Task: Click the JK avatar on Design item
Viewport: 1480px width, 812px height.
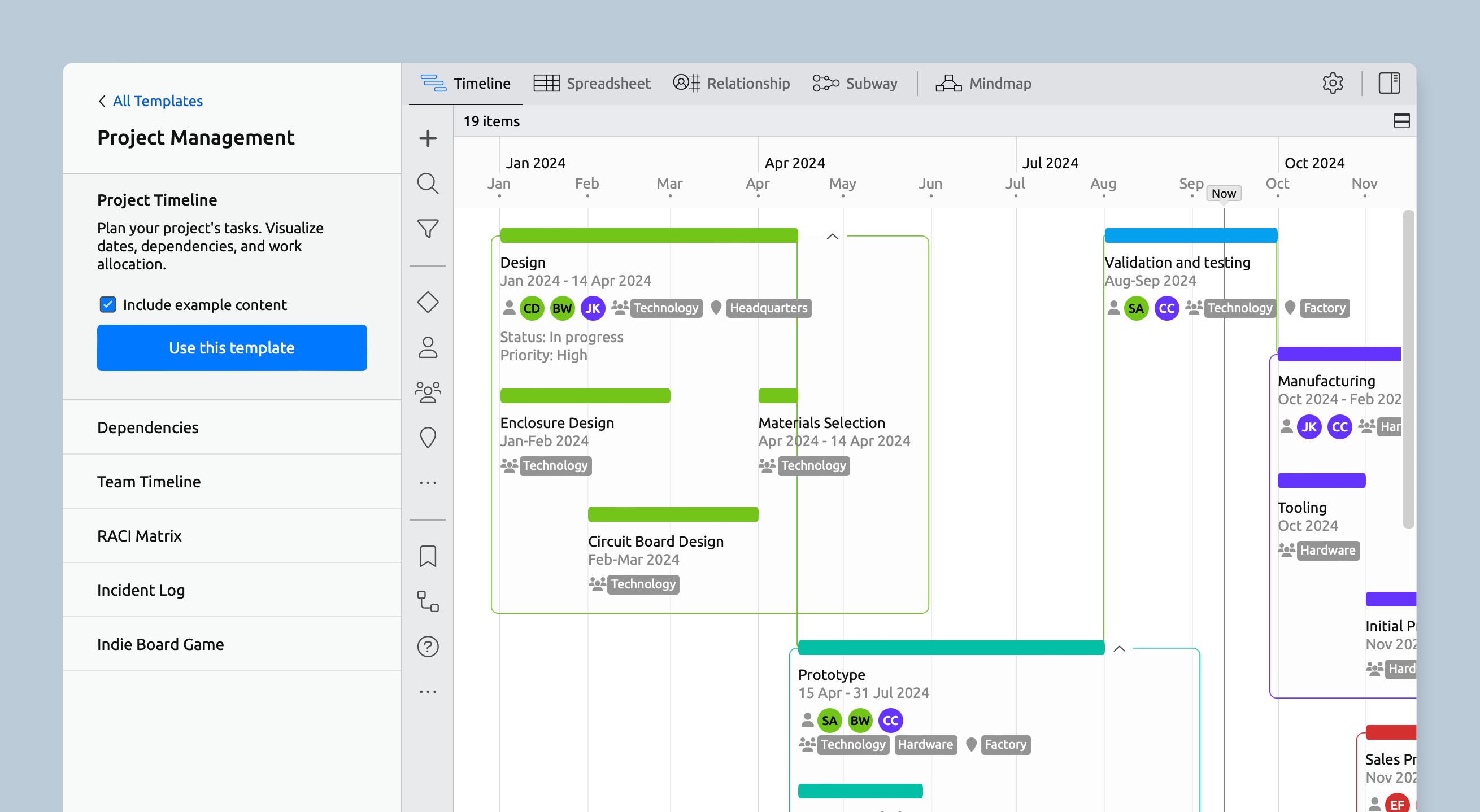Action: [x=593, y=308]
